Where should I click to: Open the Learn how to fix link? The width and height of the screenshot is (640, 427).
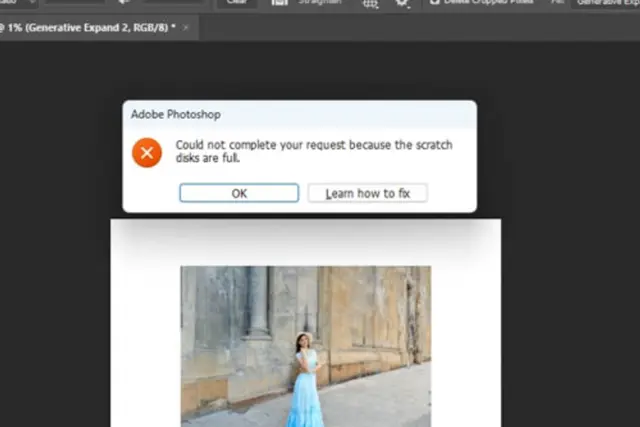click(368, 193)
